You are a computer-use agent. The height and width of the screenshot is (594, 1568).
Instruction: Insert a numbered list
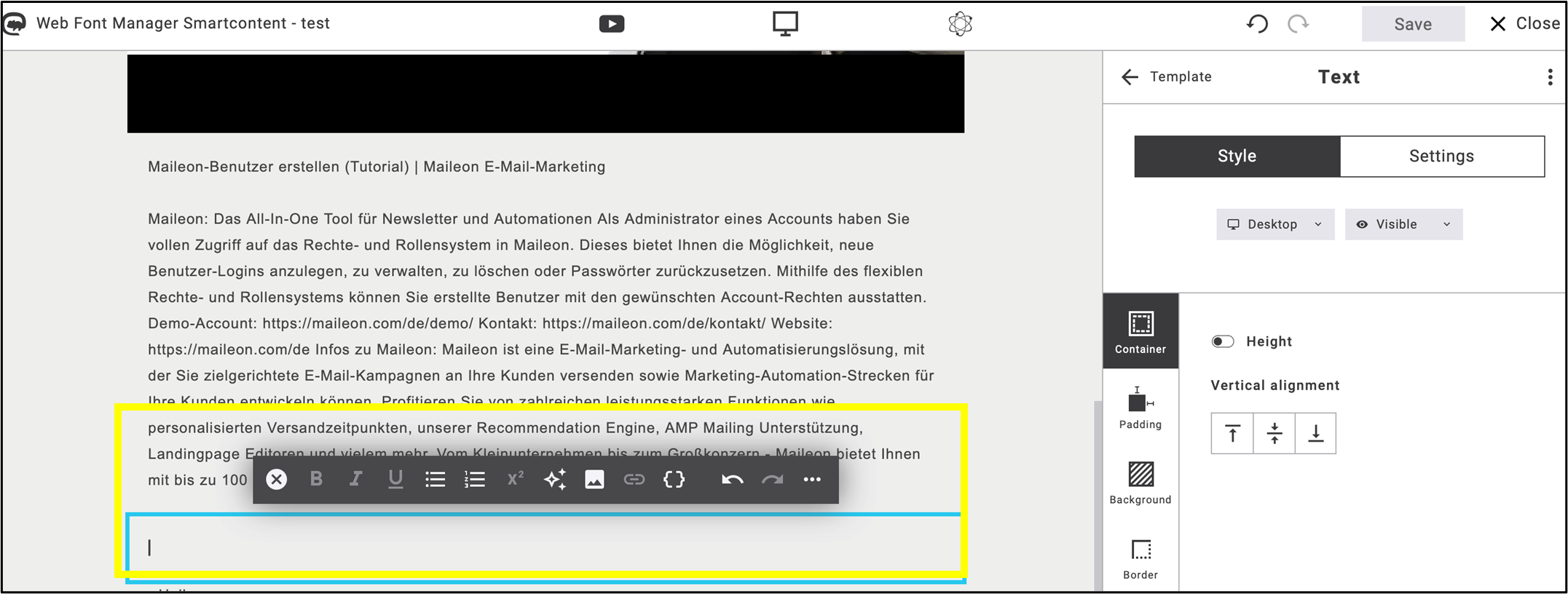[x=475, y=479]
